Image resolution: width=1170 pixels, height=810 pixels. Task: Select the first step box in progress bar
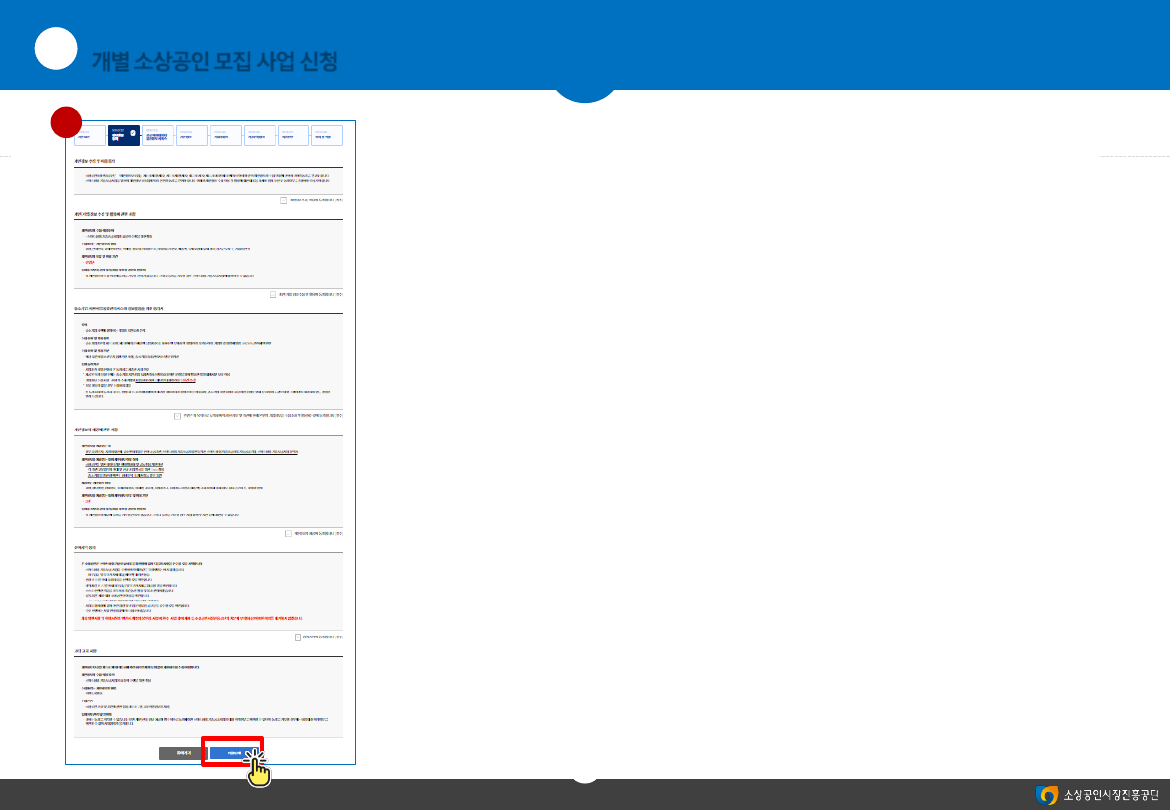click(89, 135)
